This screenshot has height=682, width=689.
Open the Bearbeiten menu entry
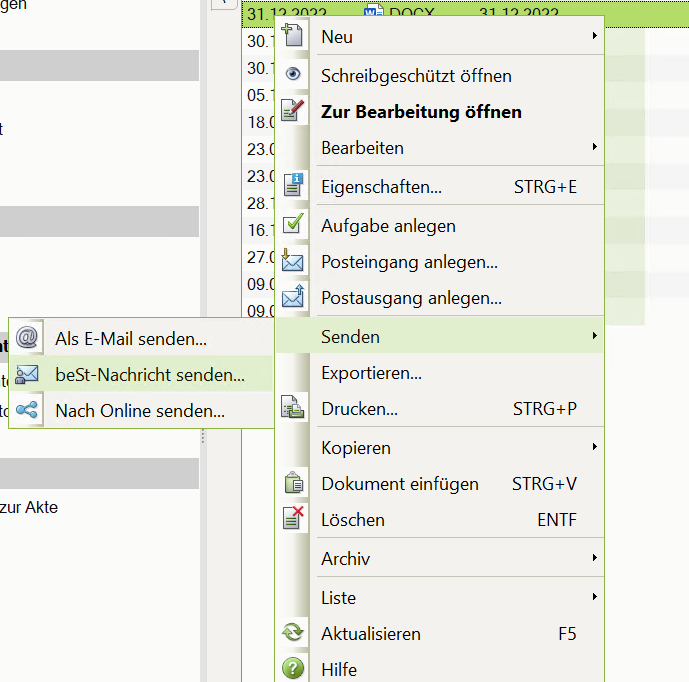tap(440, 148)
